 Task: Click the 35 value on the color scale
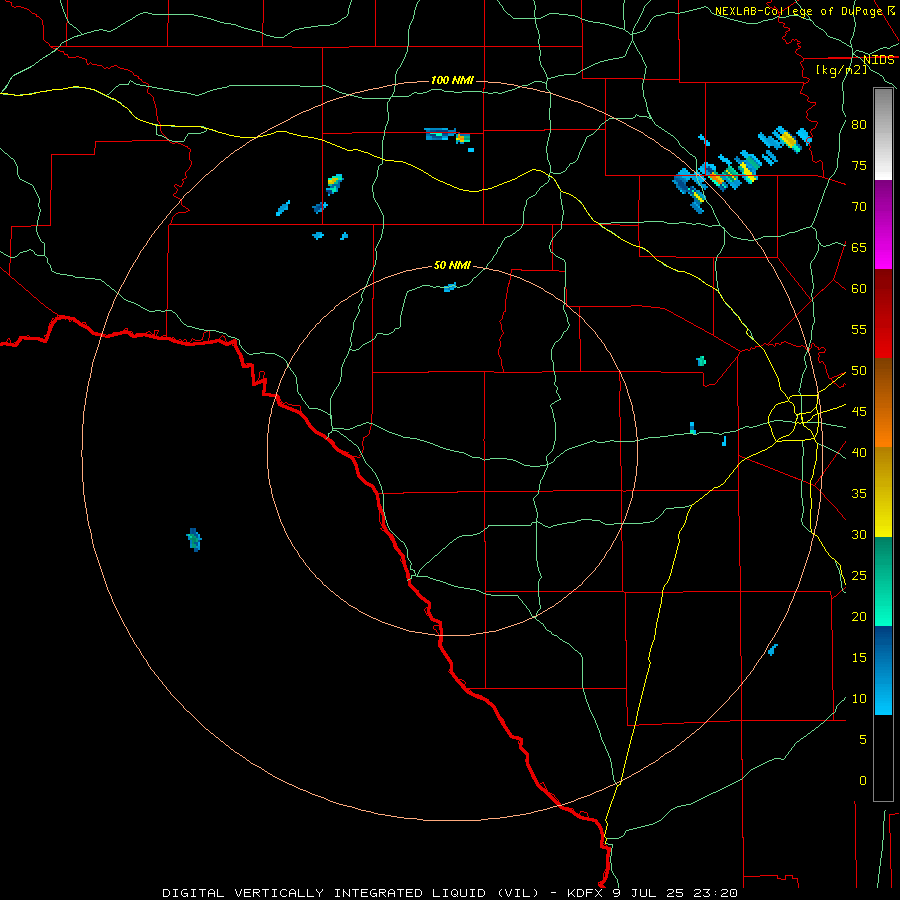coord(859,494)
